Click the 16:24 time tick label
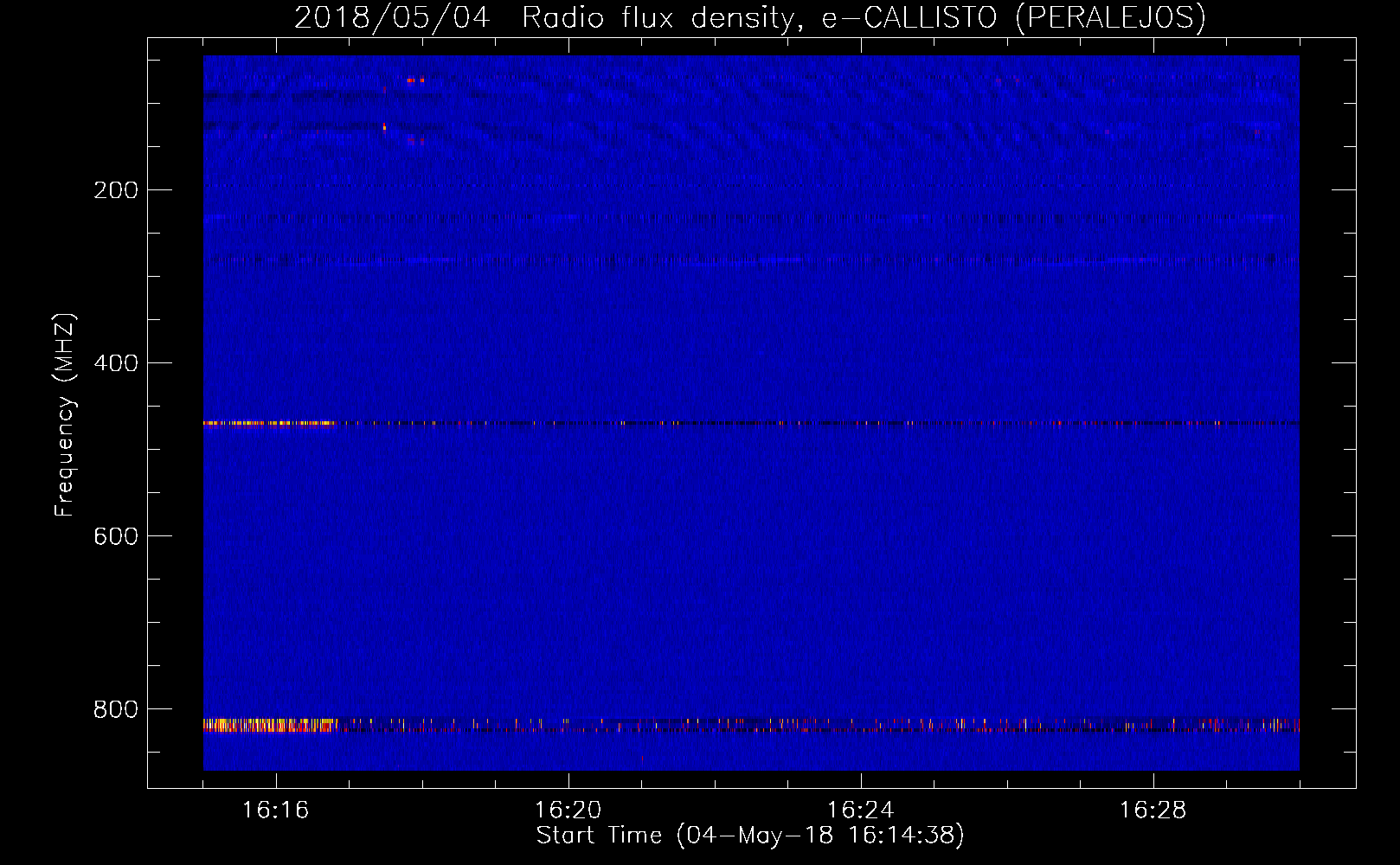The image size is (1400, 865). tap(861, 811)
